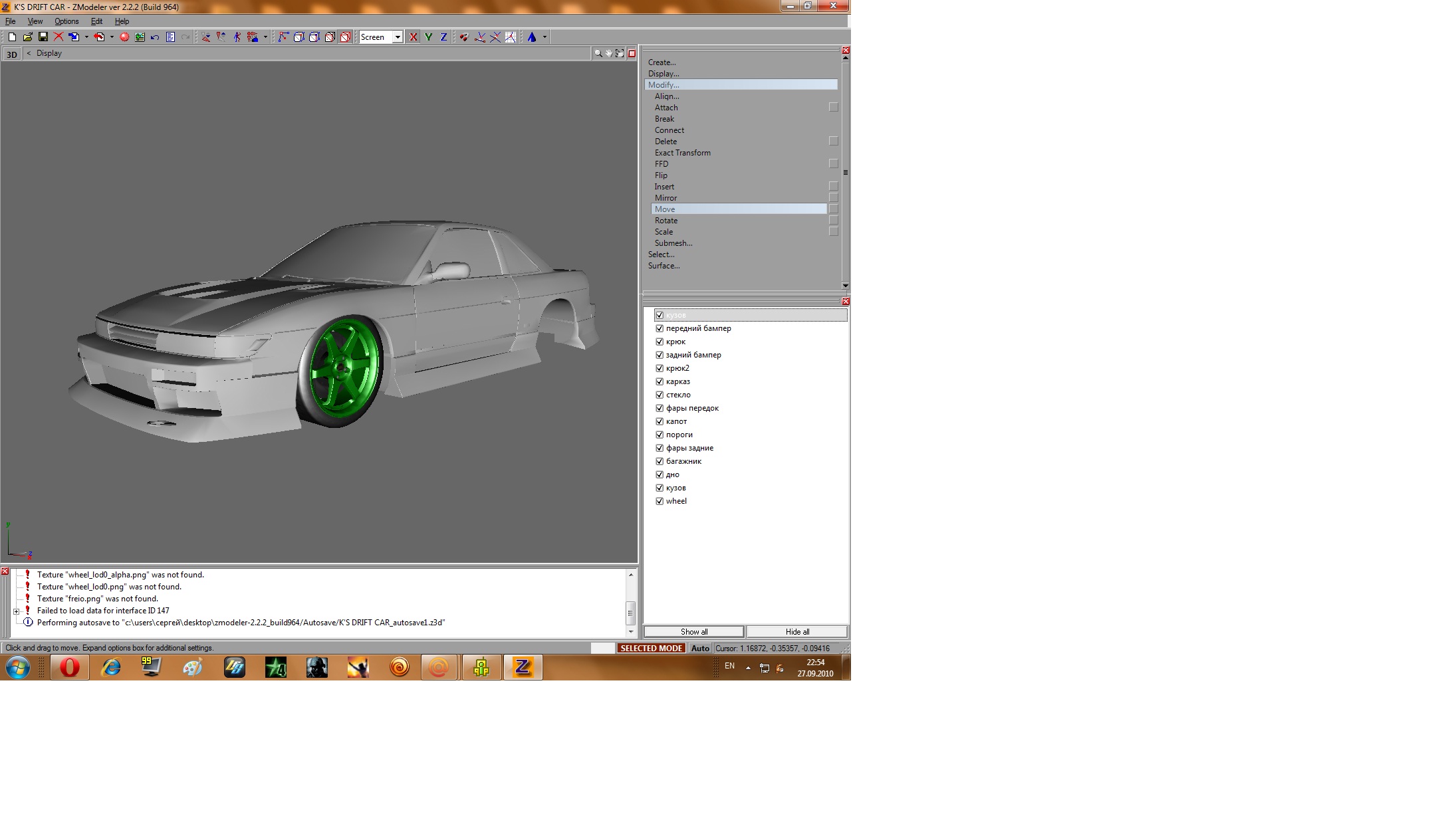Open the Options menu
The height and width of the screenshot is (820, 1456).
[66, 21]
